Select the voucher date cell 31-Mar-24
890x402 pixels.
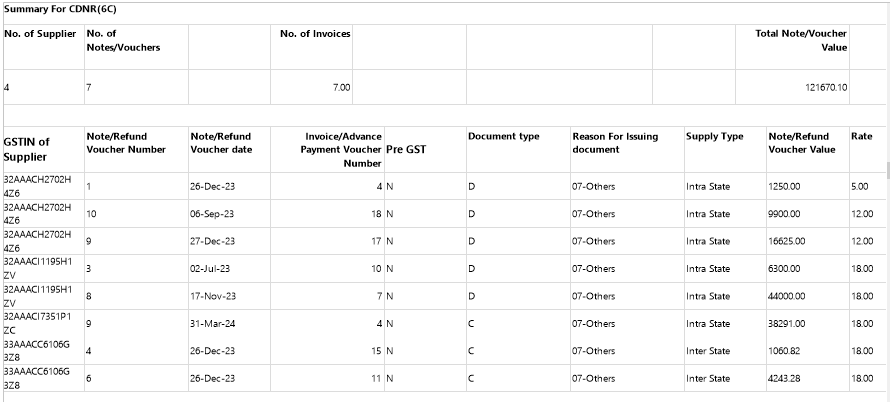tap(212, 324)
